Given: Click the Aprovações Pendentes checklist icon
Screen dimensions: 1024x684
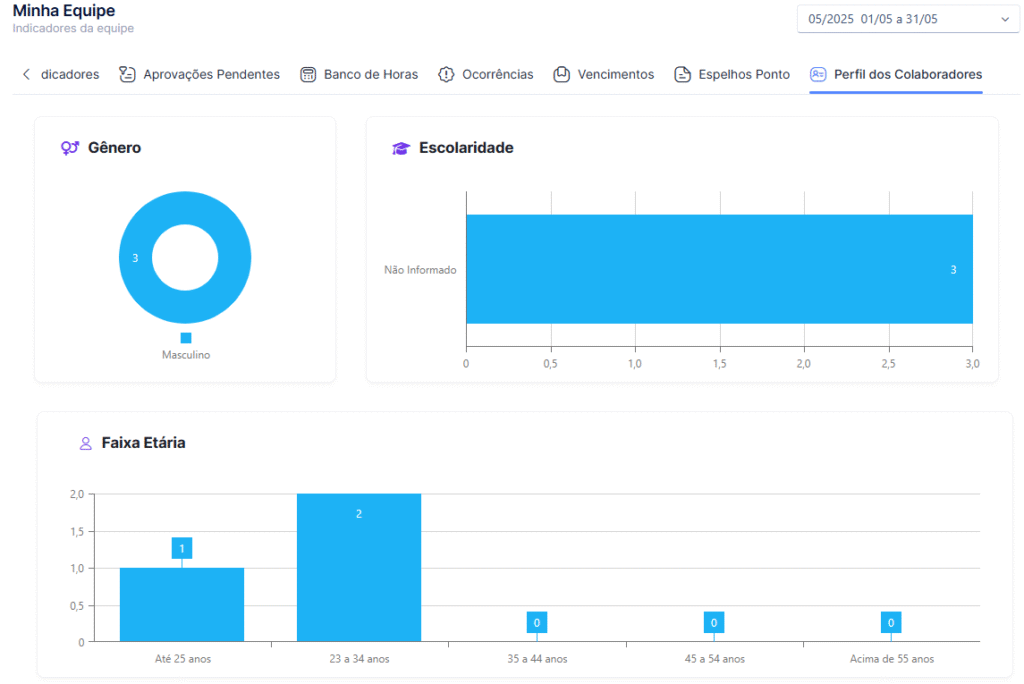Looking at the screenshot, I should (x=127, y=74).
